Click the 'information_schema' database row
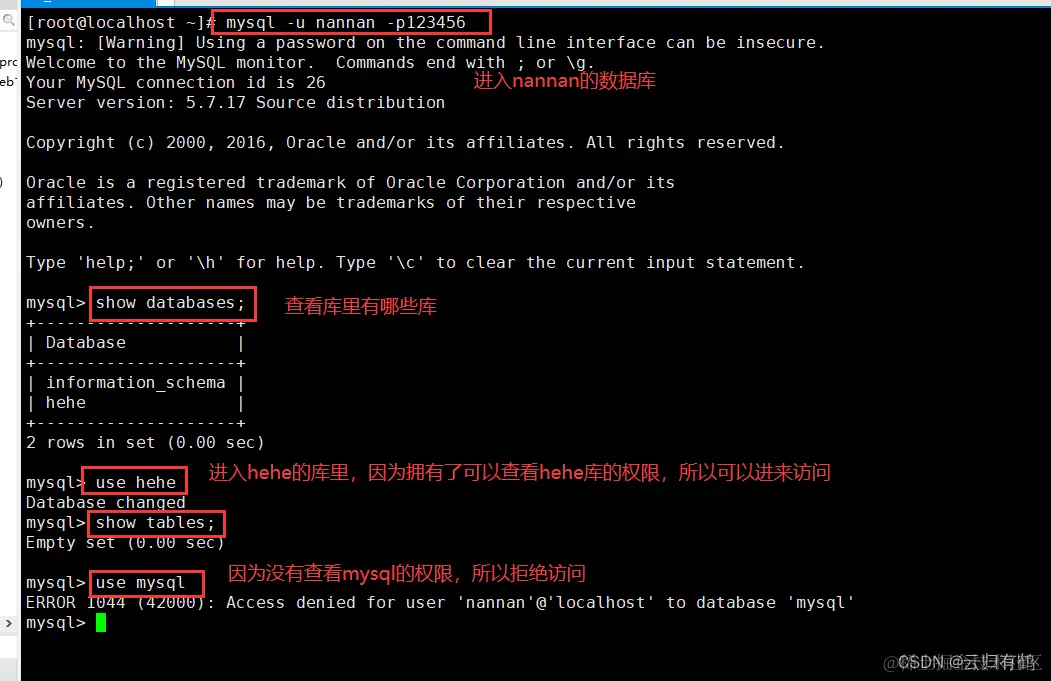1051x681 pixels. pos(135,383)
